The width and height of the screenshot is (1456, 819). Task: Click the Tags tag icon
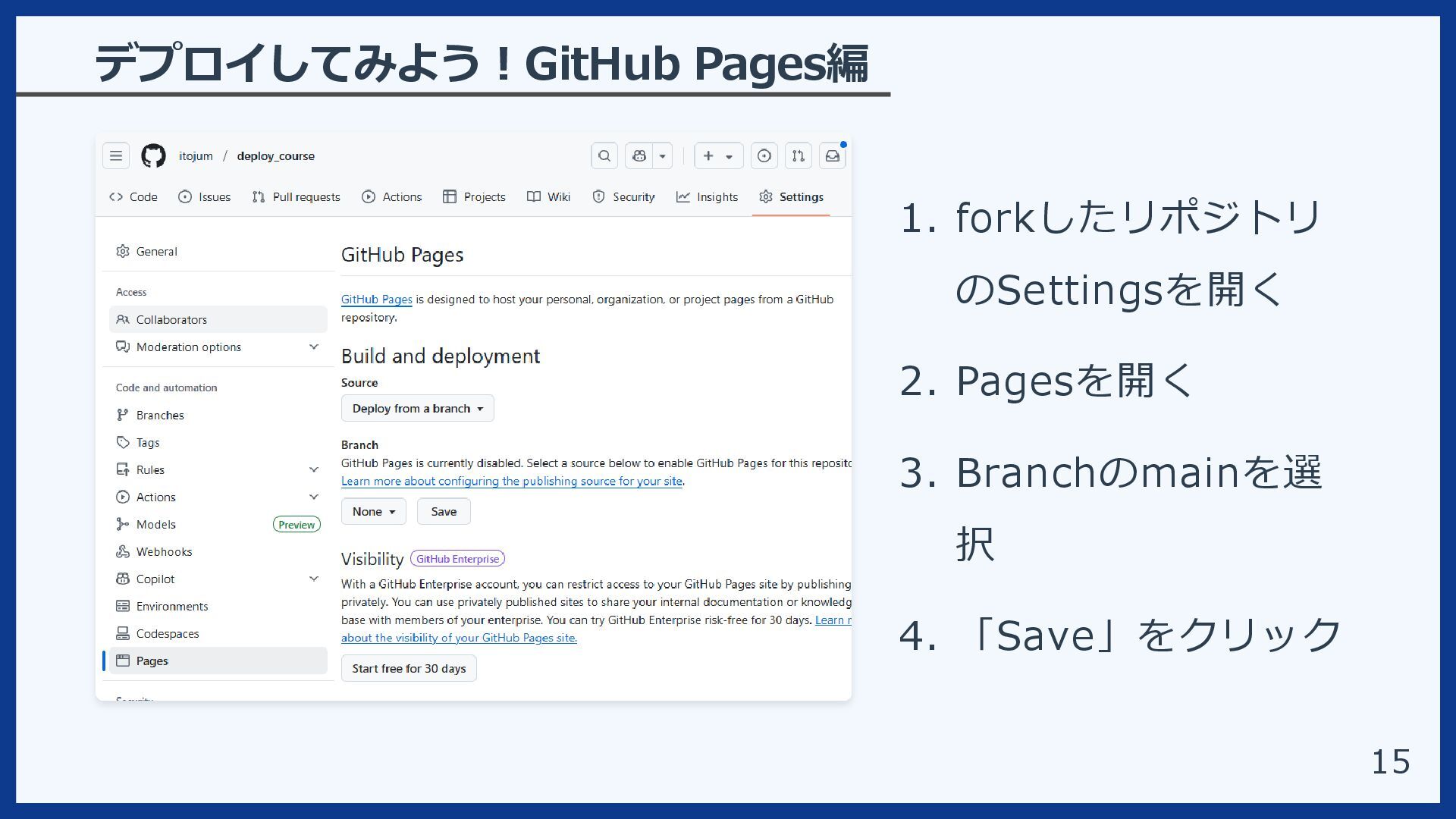(123, 443)
